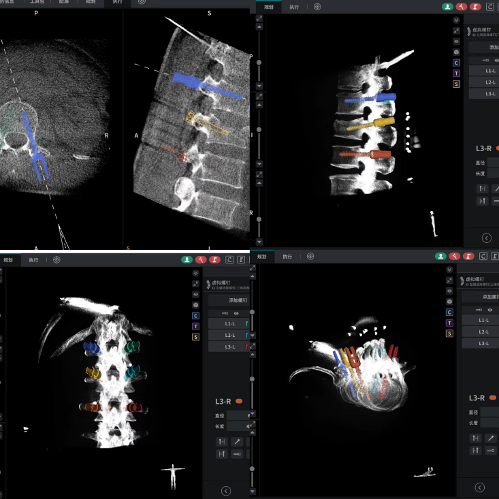Click the green patient icon above lateral spine view
Viewport: 499px width, 499px height.
pyautogui.click(x=447, y=7)
